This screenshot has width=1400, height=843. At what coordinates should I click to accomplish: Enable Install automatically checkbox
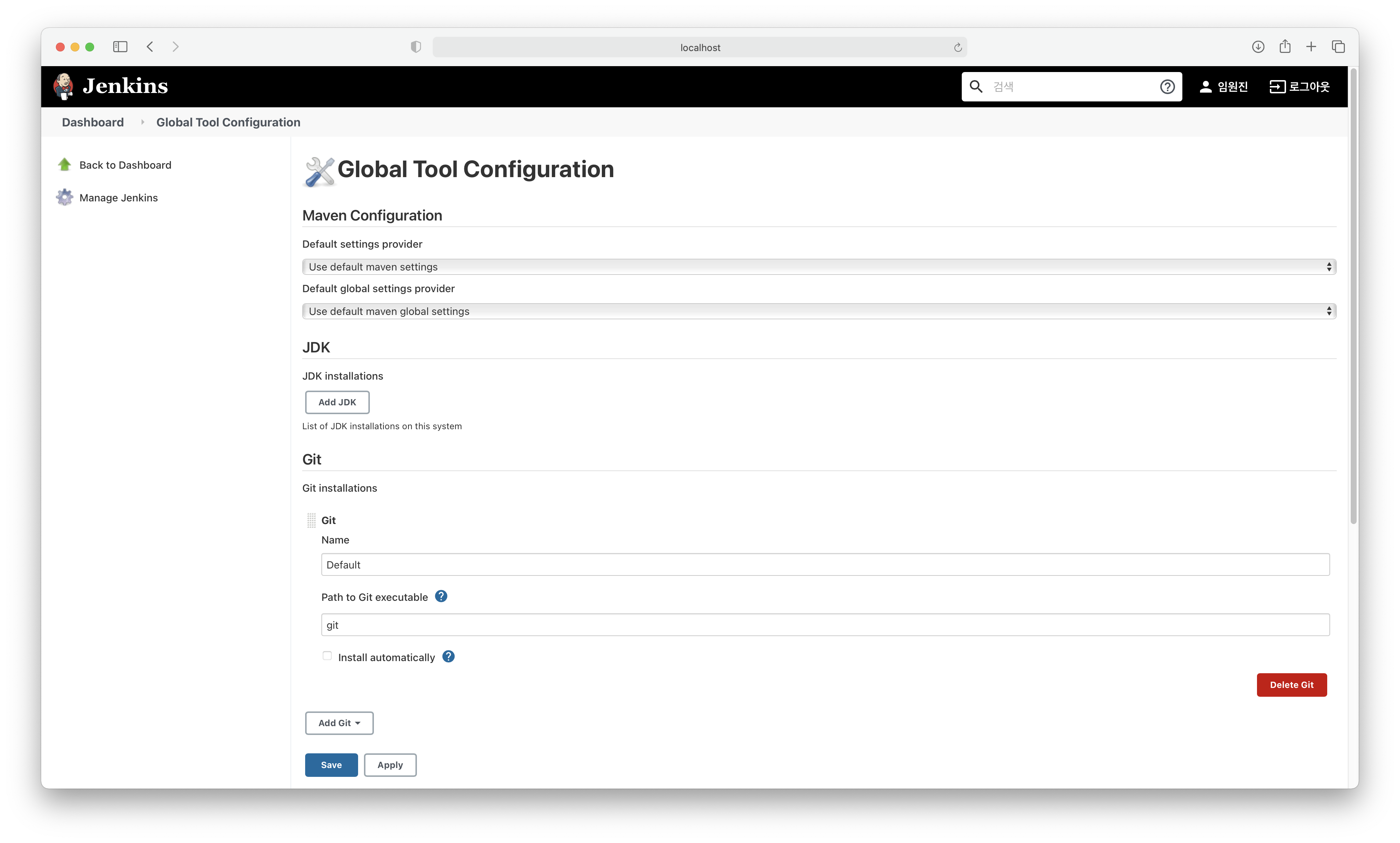pyautogui.click(x=327, y=656)
